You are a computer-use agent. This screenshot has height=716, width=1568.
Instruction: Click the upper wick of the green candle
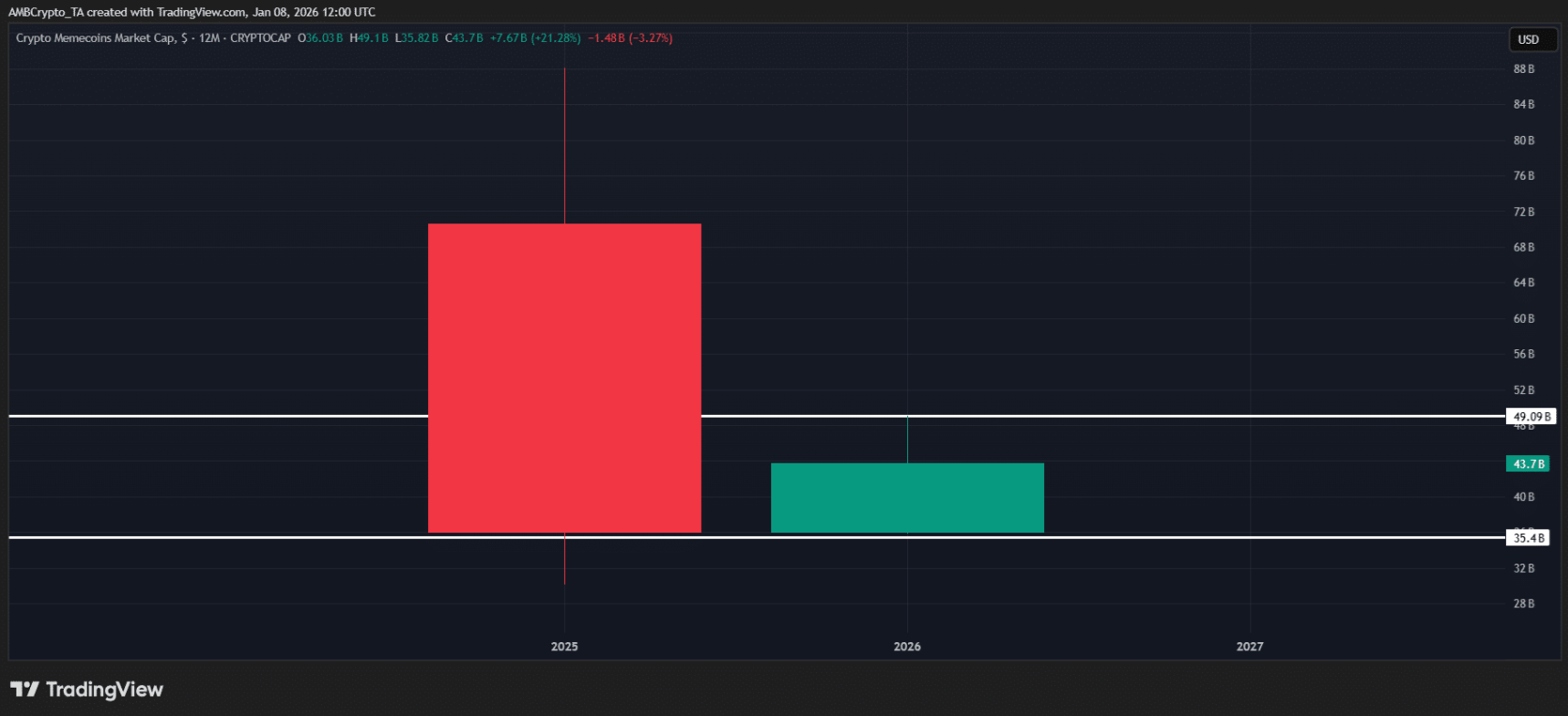coord(907,440)
